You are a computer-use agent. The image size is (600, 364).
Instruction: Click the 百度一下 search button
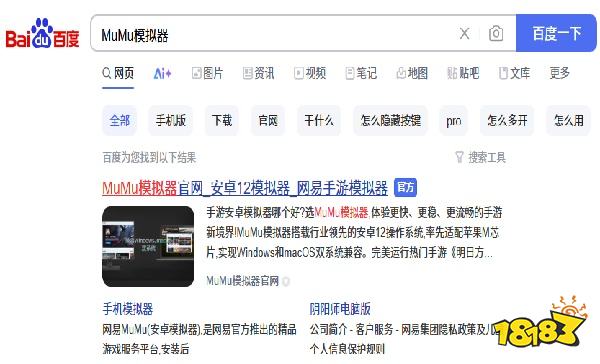(x=556, y=33)
